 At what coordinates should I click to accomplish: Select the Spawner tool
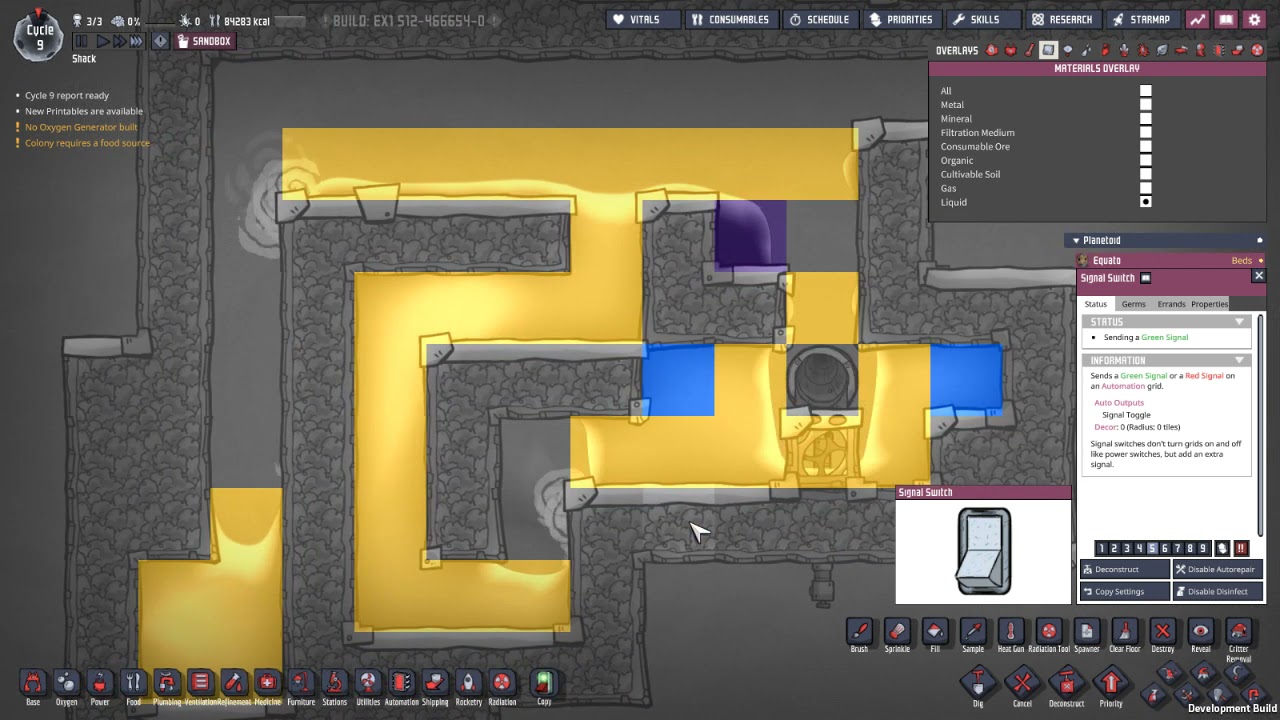pyautogui.click(x=1086, y=631)
